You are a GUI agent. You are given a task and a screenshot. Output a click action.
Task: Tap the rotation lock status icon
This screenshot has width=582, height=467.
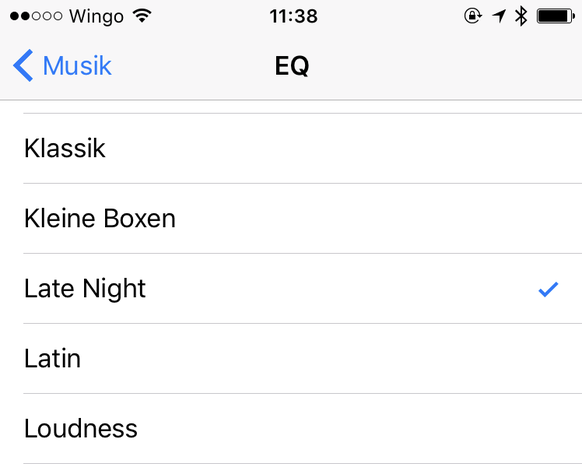(473, 16)
